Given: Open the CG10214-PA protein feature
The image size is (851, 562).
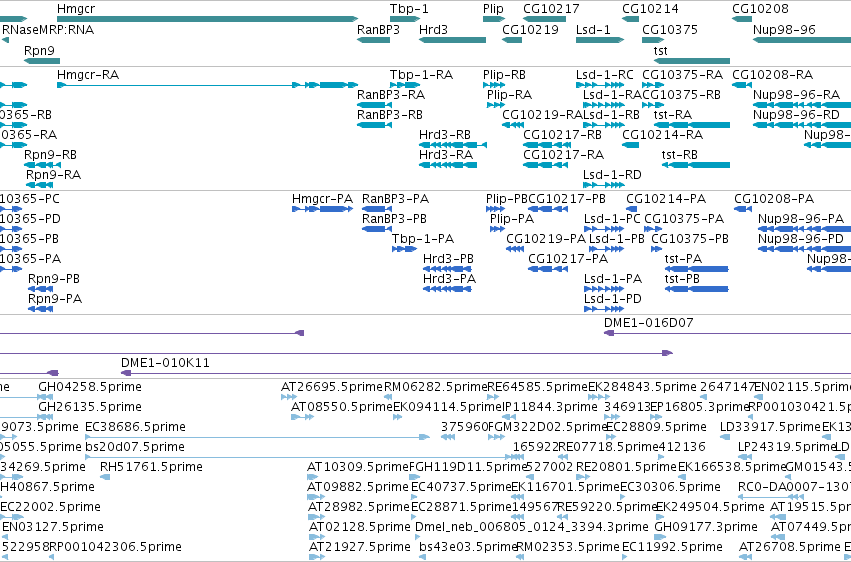Looking at the screenshot, I should (x=632, y=209).
